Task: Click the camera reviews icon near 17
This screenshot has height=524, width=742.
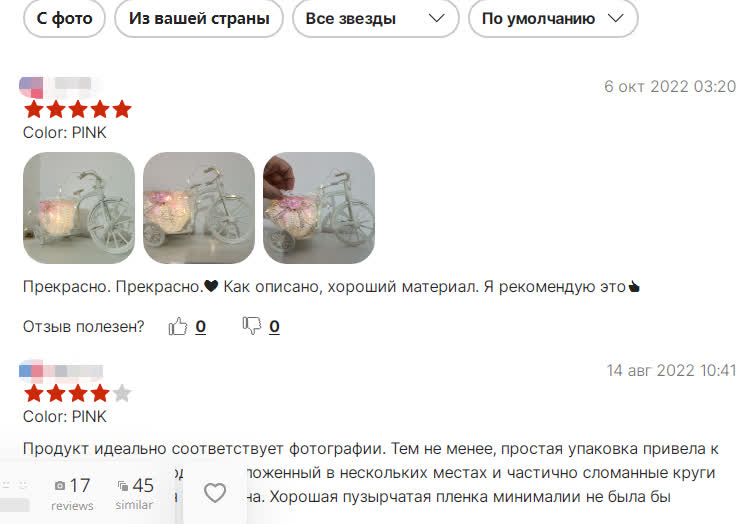Action: click(60, 486)
